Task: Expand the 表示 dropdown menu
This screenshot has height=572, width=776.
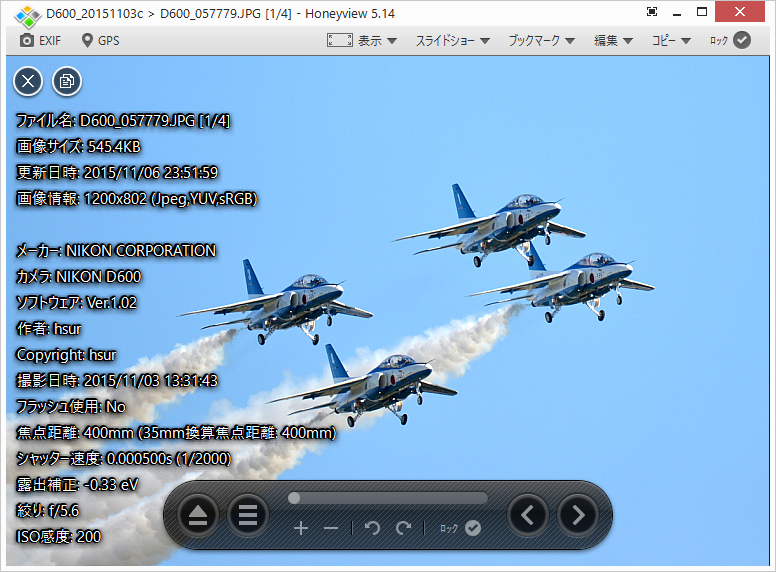Action: [363, 40]
